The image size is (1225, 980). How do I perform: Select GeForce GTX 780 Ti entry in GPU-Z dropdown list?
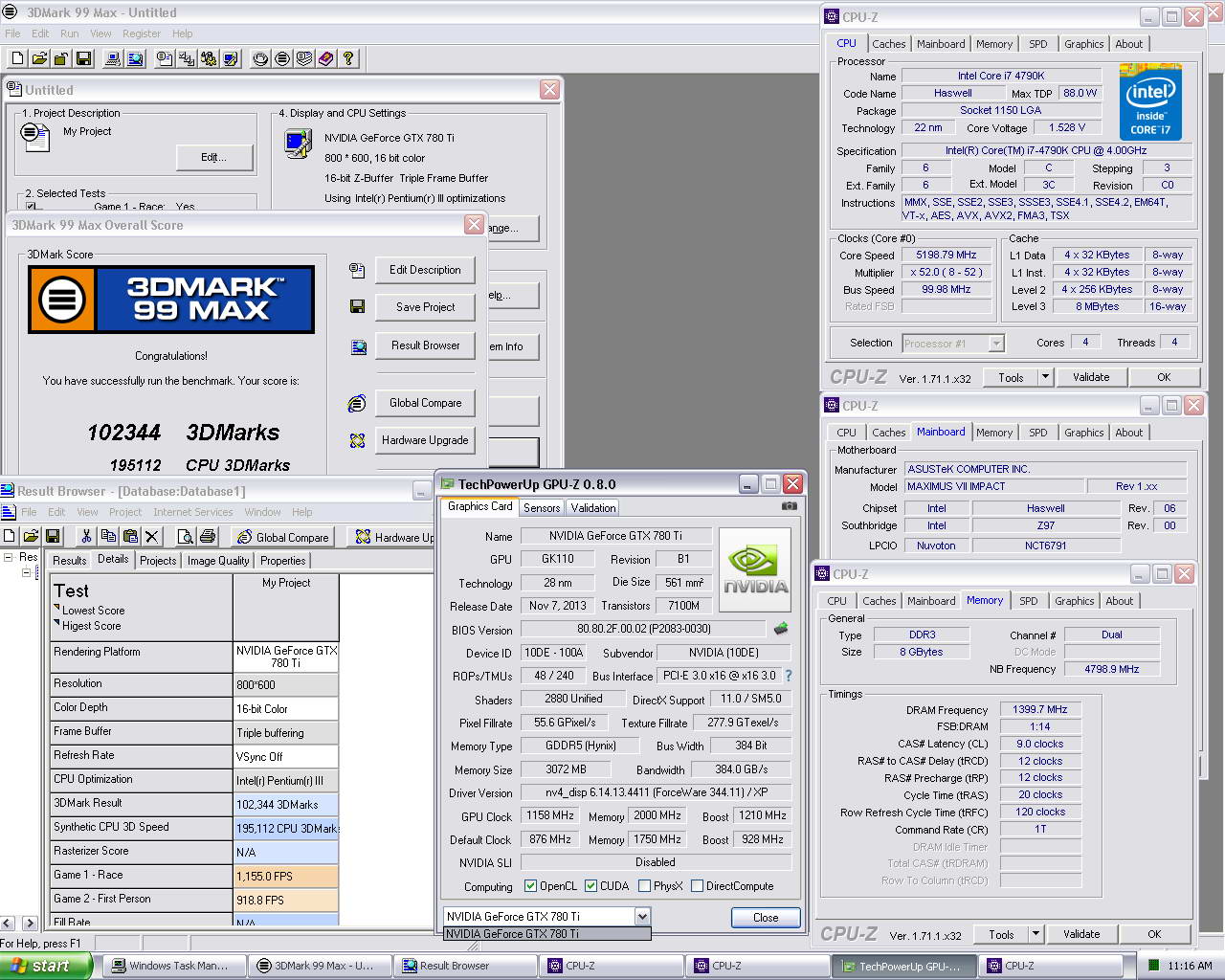tap(546, 934)
